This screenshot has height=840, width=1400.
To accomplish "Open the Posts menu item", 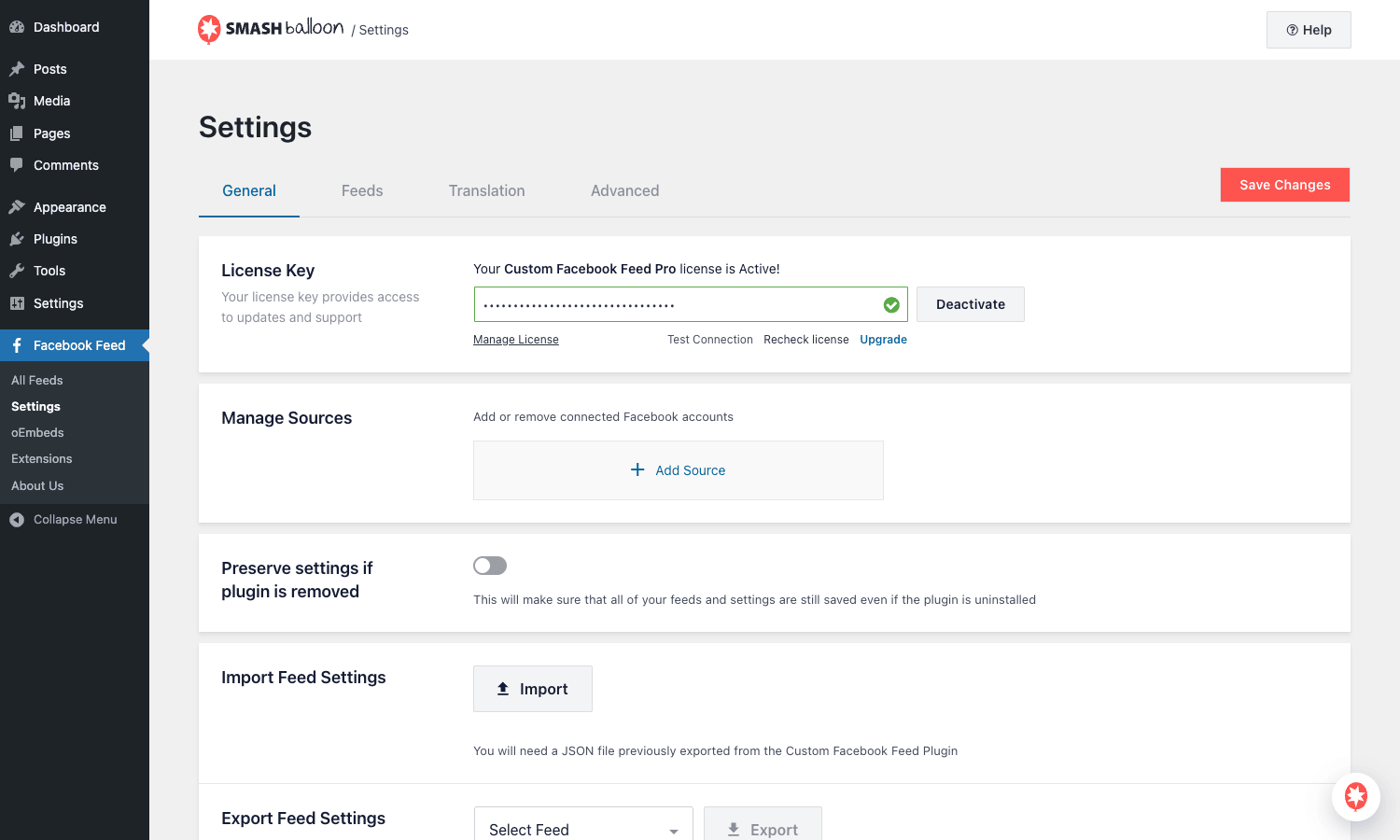I will click(75, 69).
